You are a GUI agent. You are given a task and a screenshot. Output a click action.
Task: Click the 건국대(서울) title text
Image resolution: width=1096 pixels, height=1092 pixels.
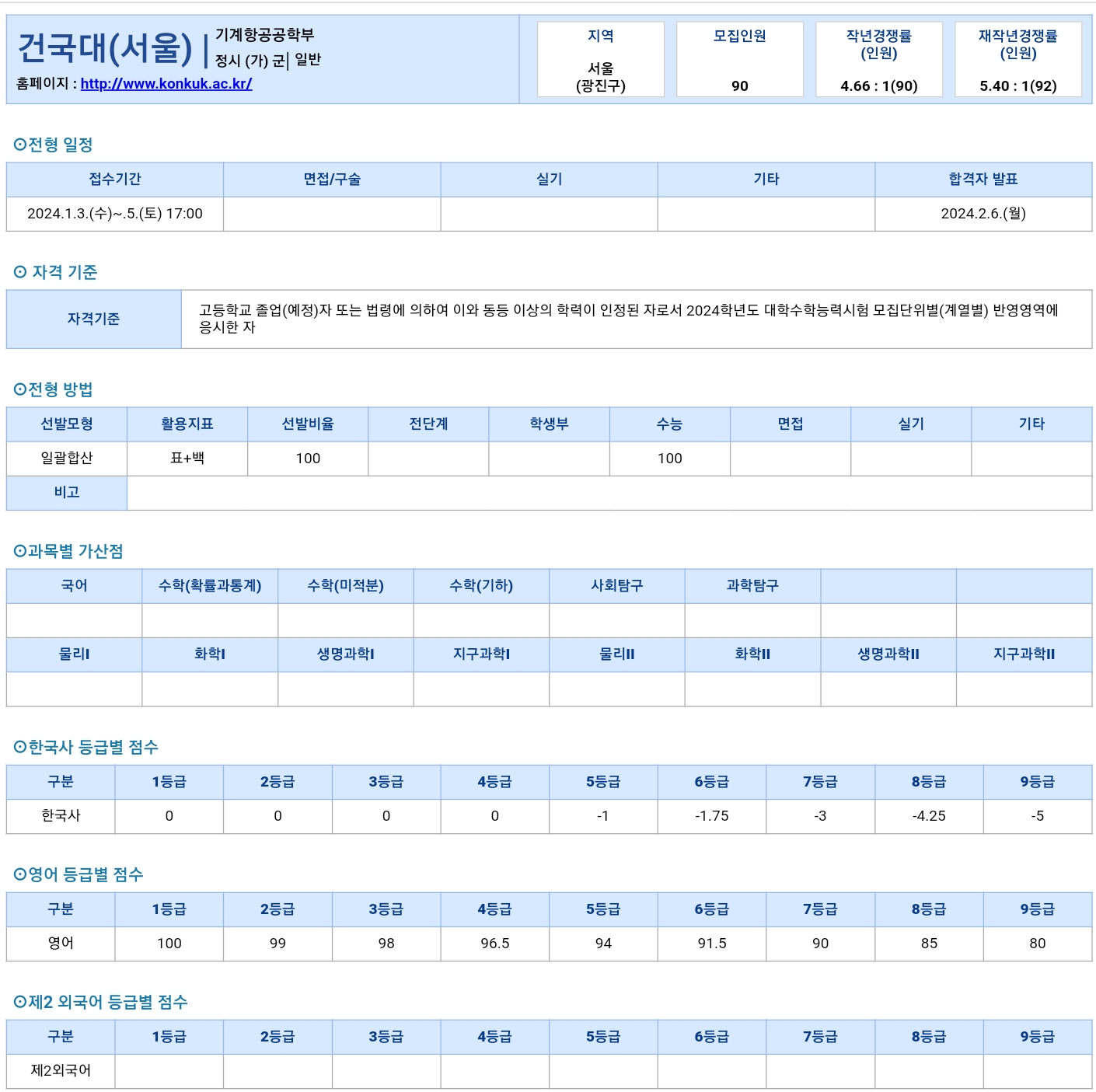105,48
